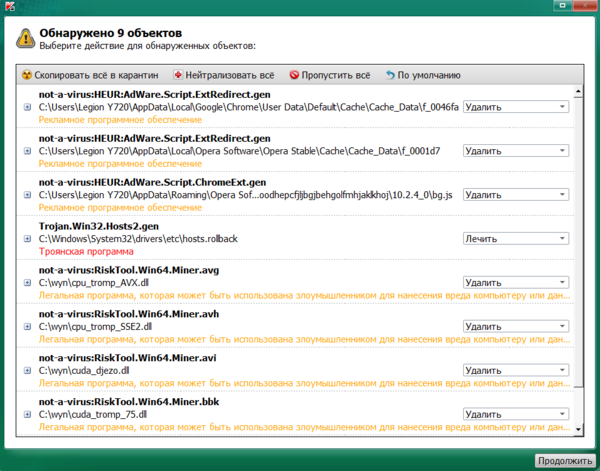
Task: Open action dropdown for cpu_tromp_SSE2.dll
Action: click(x=516, y=326)
